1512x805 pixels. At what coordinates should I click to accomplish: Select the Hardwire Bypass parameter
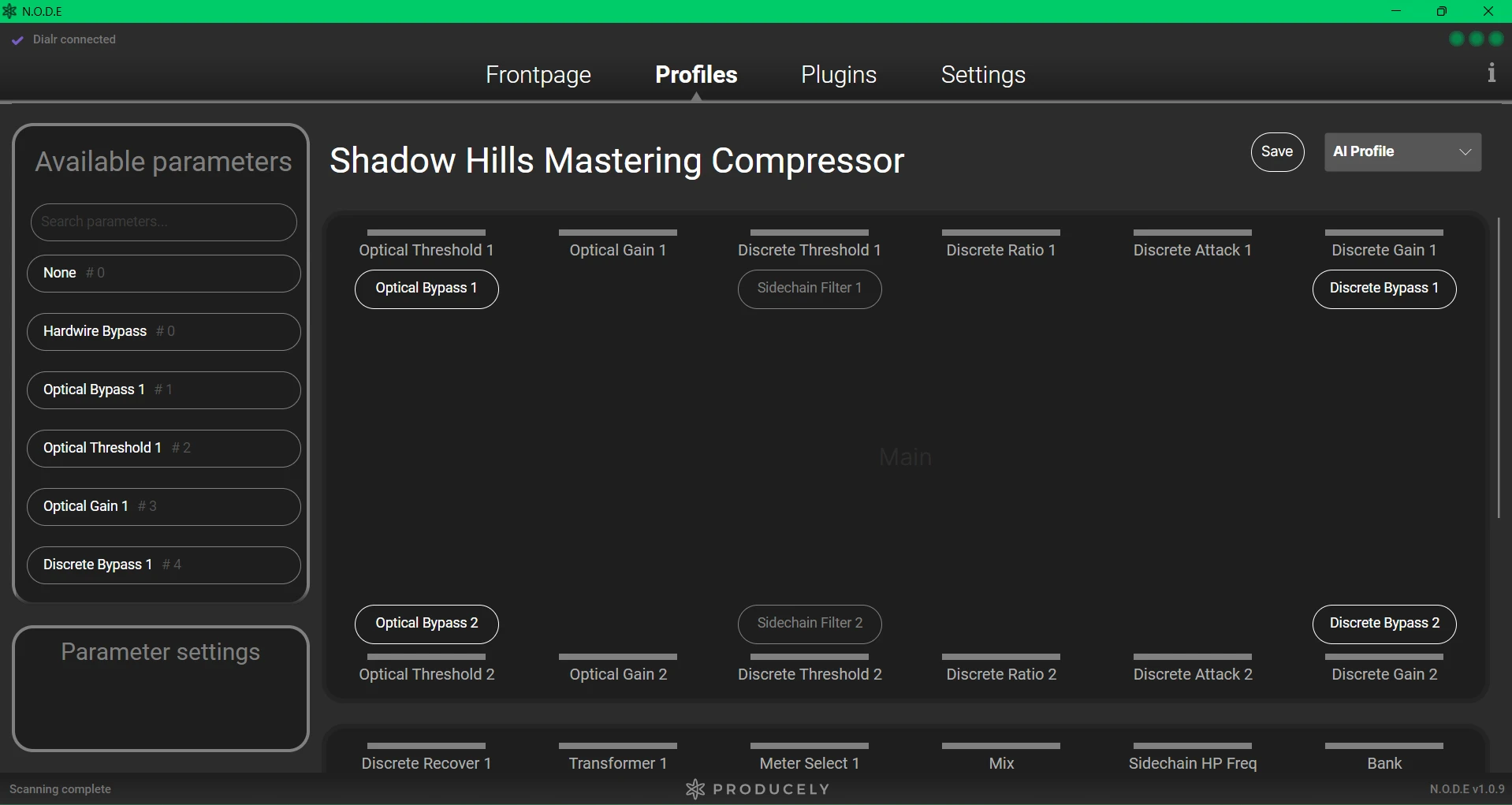click(x=163, y=332)
